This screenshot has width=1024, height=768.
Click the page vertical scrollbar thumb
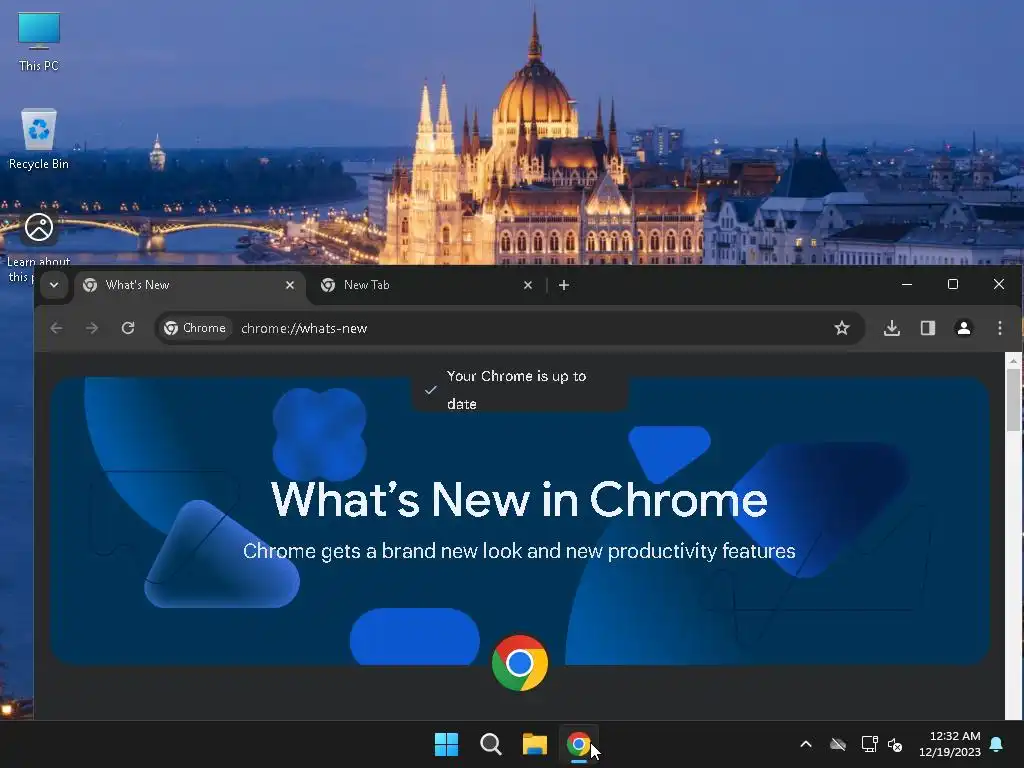coord(1013,400)
